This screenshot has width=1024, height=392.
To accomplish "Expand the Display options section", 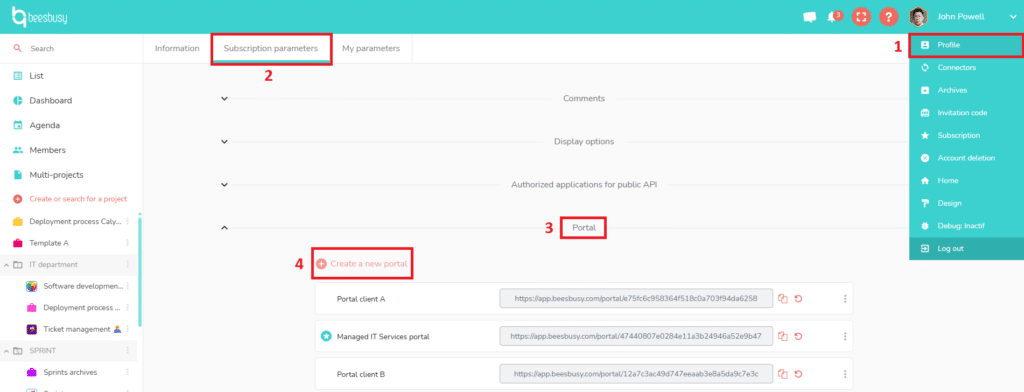I will click(x=224, y=141).
